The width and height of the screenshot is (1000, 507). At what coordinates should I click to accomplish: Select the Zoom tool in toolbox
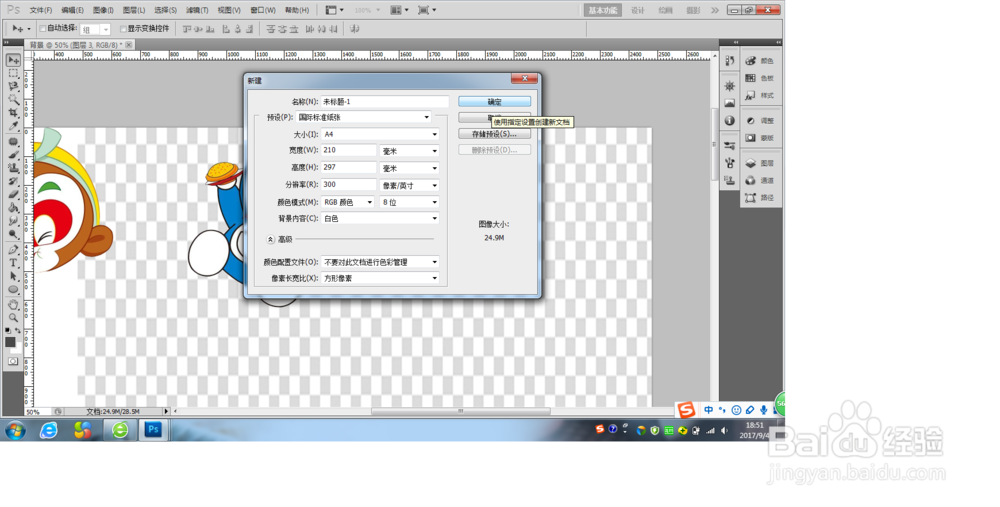[x=13, y=318]
